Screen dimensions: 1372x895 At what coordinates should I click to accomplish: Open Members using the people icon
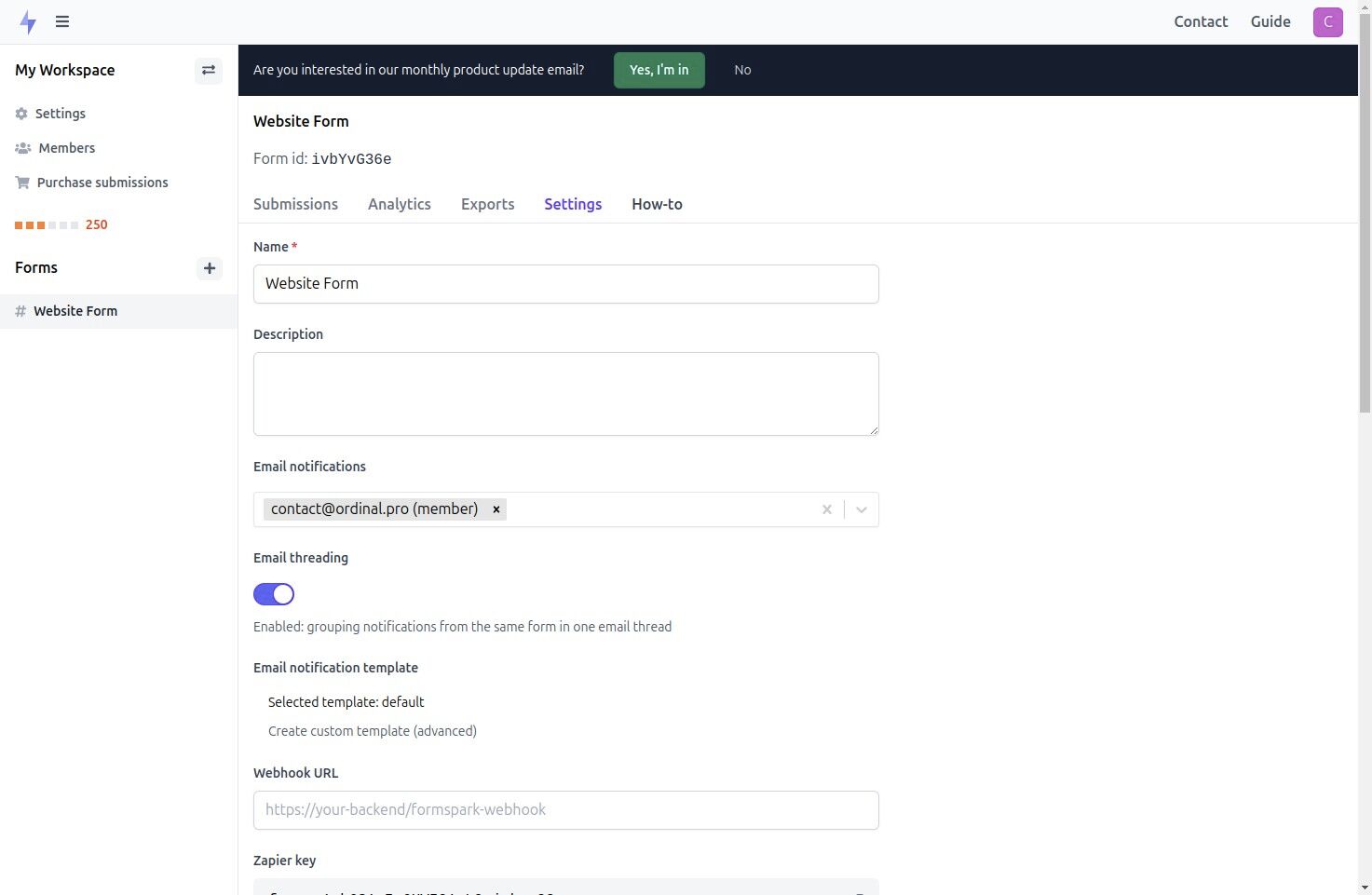(x=21, y=147)
